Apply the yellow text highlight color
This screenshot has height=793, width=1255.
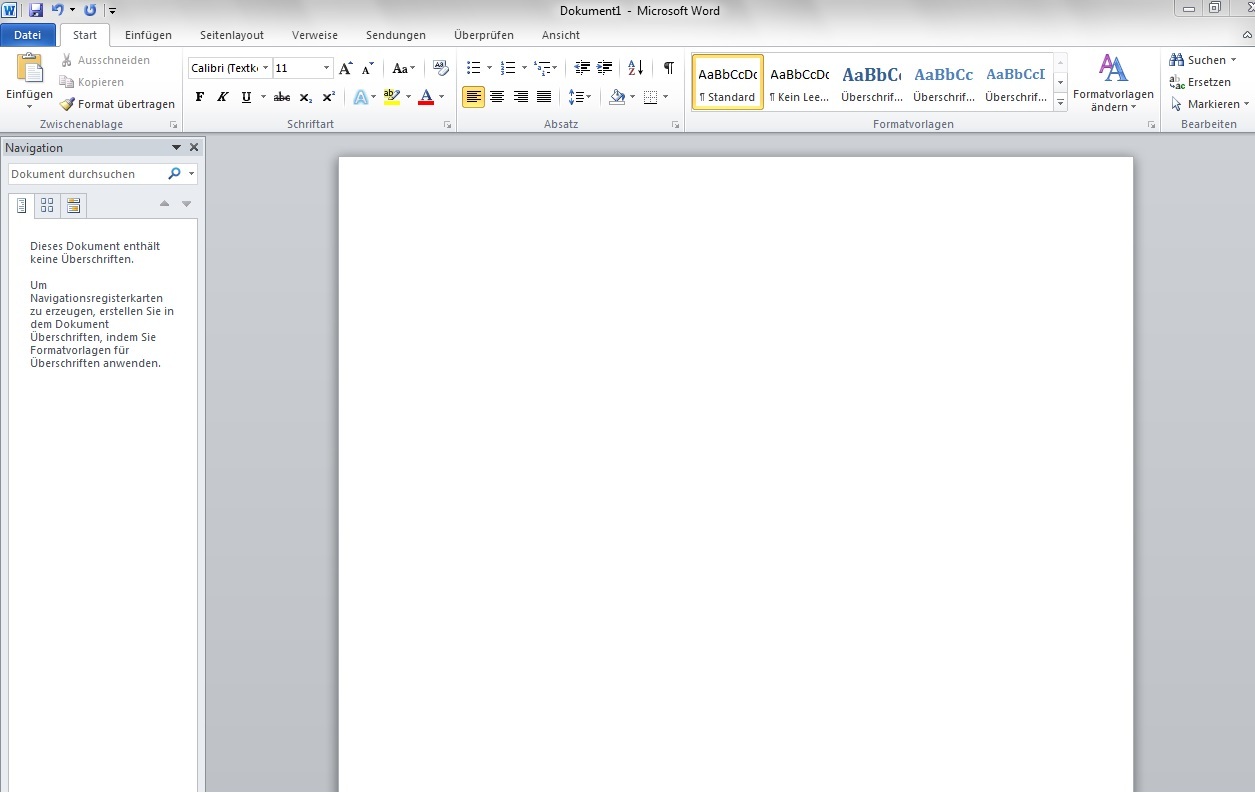tap(392, 97)
